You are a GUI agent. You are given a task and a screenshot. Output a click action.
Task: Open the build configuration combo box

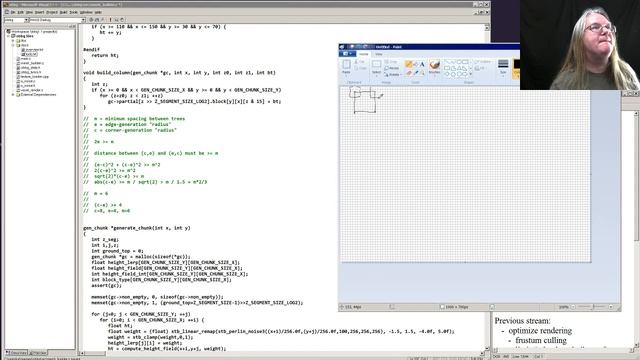coord(57,20)
